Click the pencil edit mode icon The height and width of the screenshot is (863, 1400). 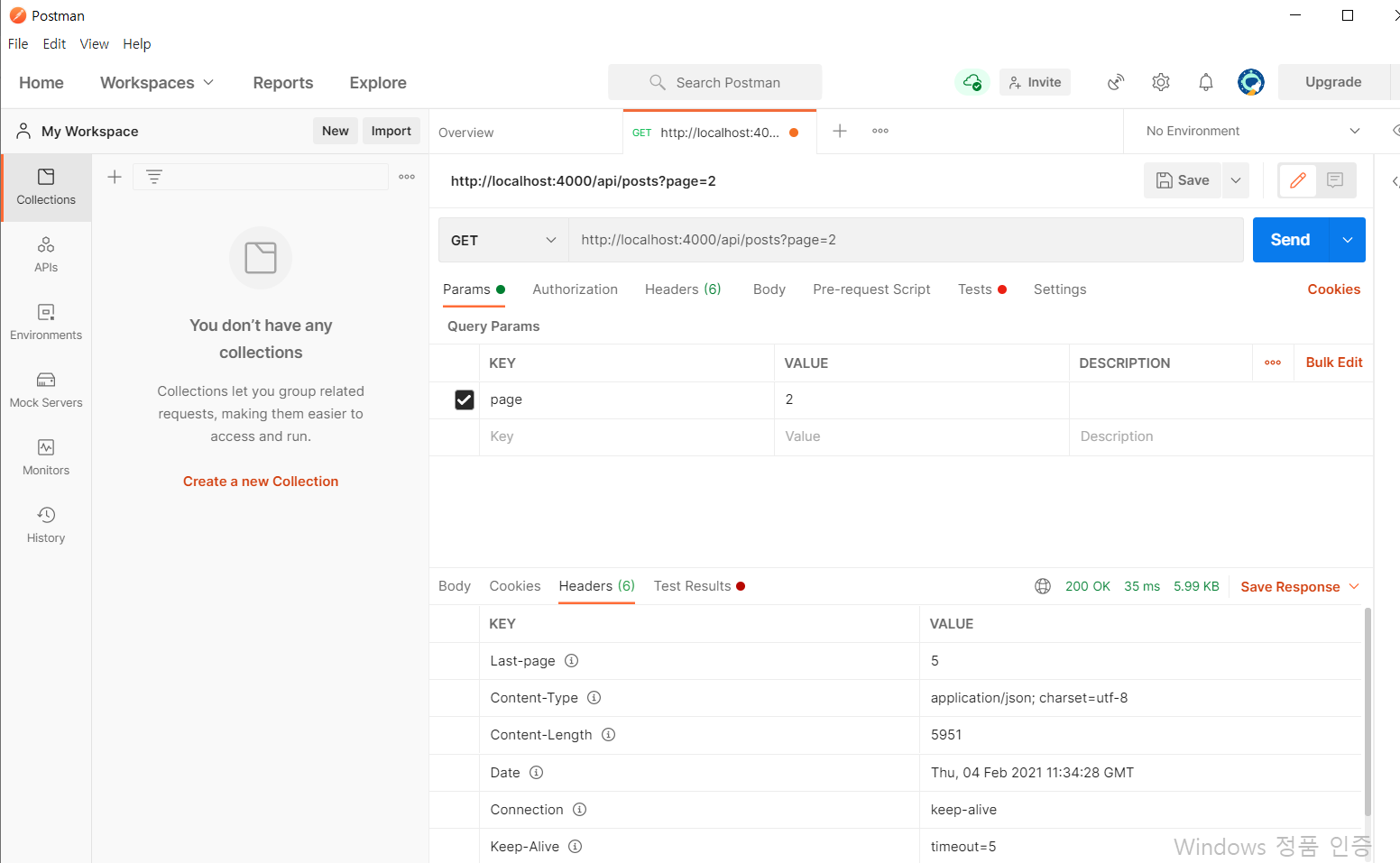coord(1298,180)
